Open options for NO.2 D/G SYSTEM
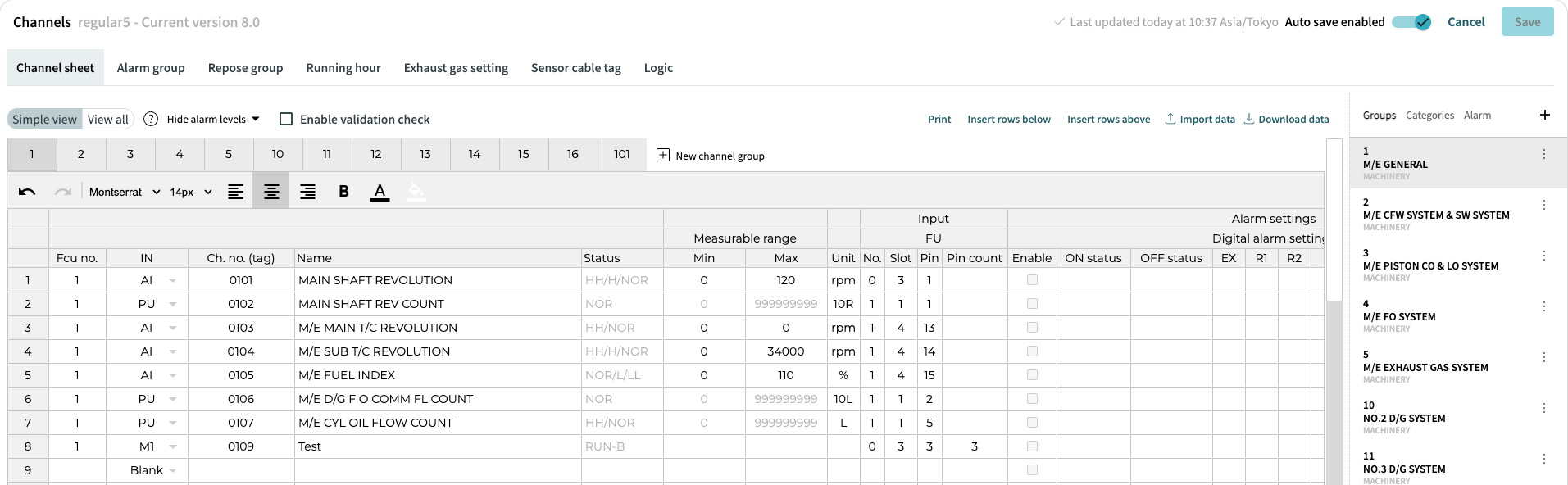The width and height of the screenshot is (1568, 485). coord(1544,408)
